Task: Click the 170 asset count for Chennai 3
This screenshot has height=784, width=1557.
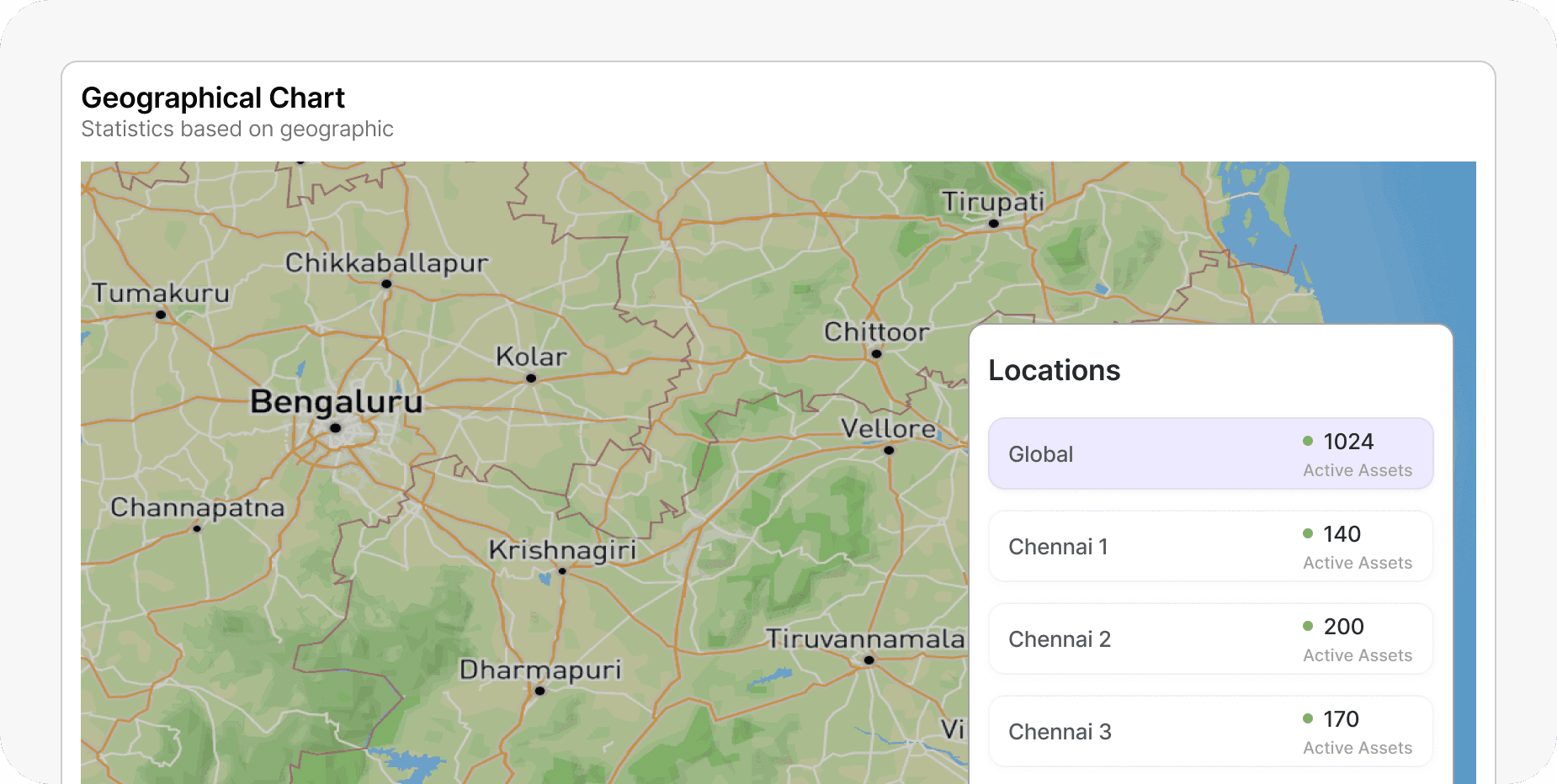Action: [x=1341, y=719]
